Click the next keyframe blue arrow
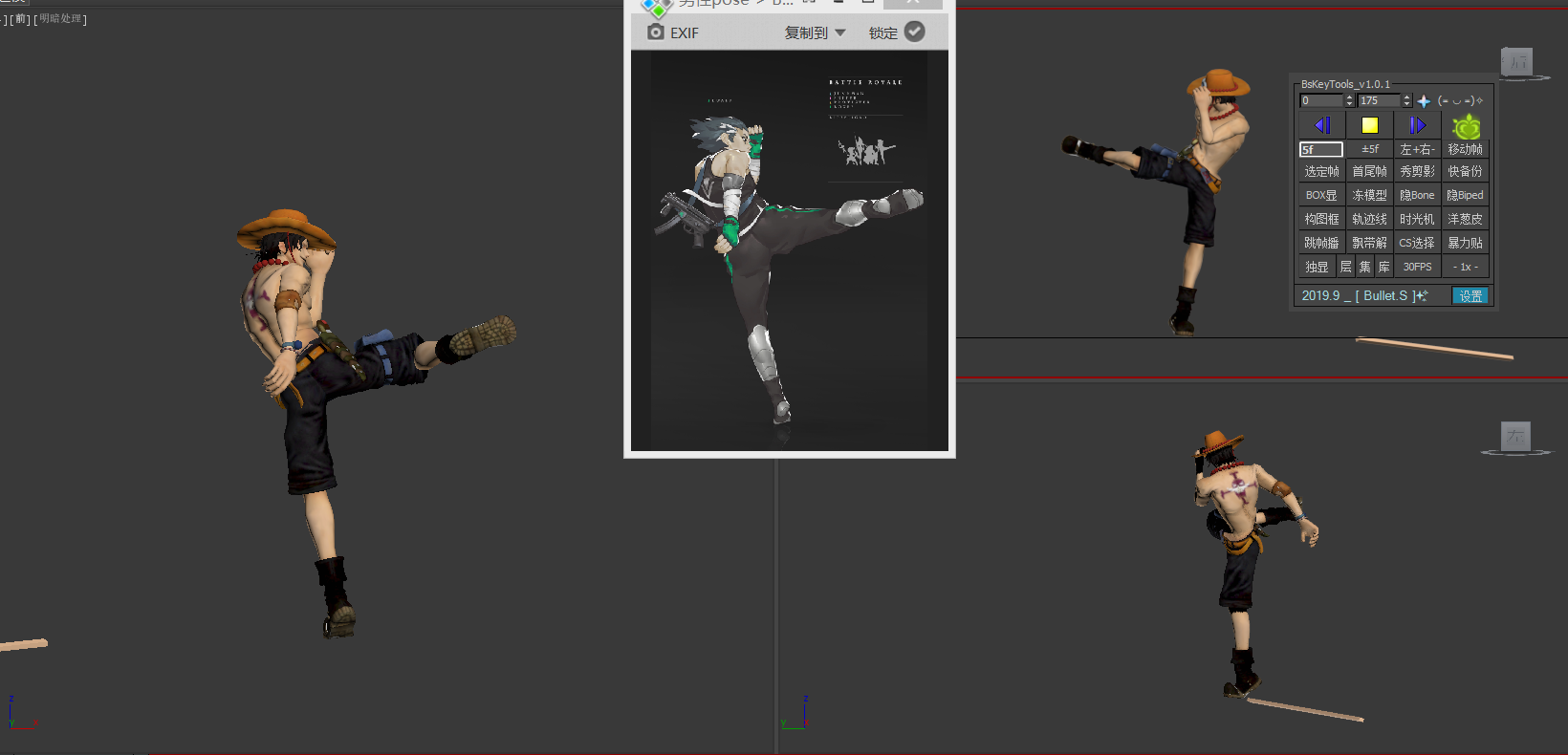The height and width of the screenshot is (755, 1568). (1417, 125)
